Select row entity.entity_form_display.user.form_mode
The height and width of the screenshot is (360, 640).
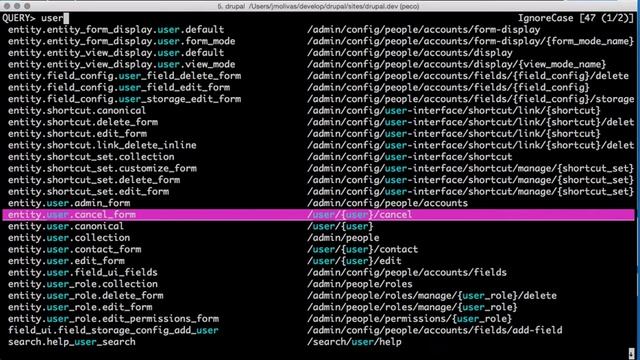click(318, 41)
